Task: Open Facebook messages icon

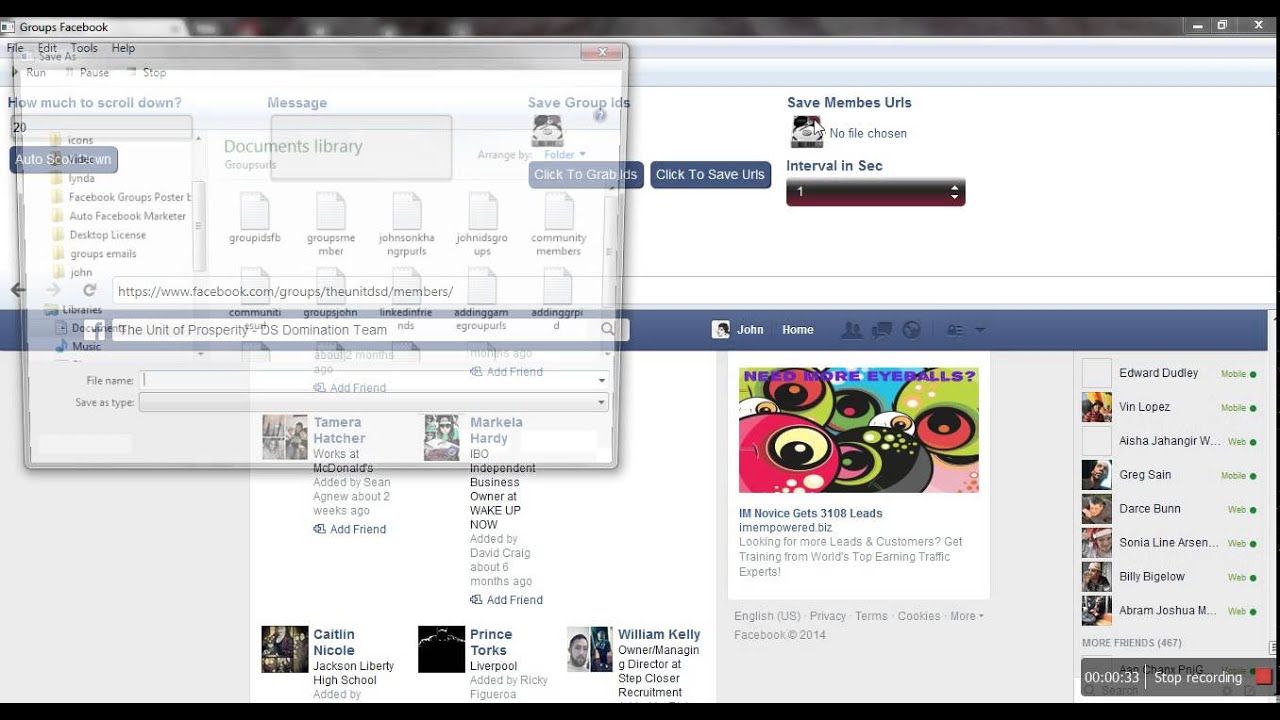Action: (882, 329)
